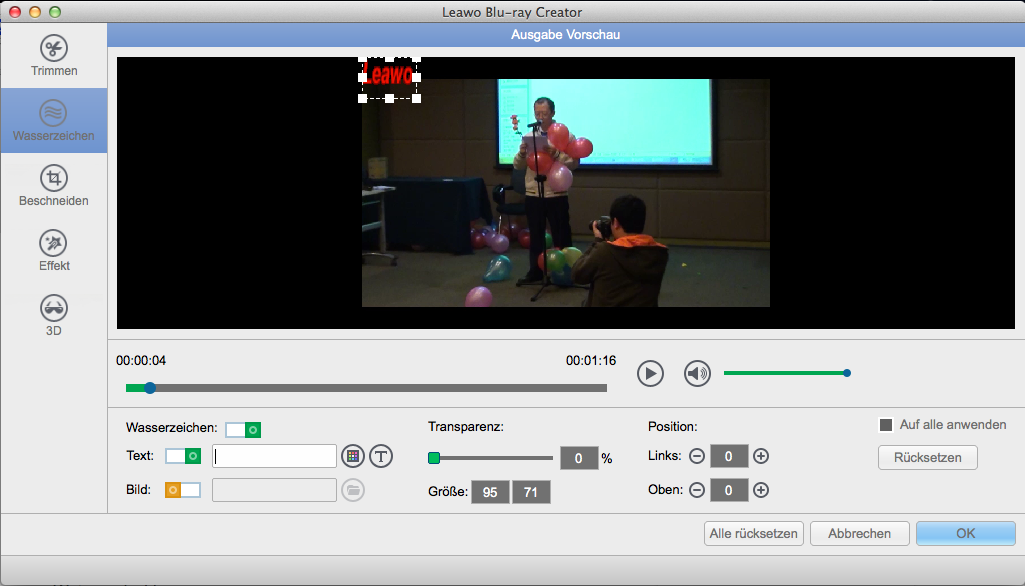Click the play button

click(650, 373)
